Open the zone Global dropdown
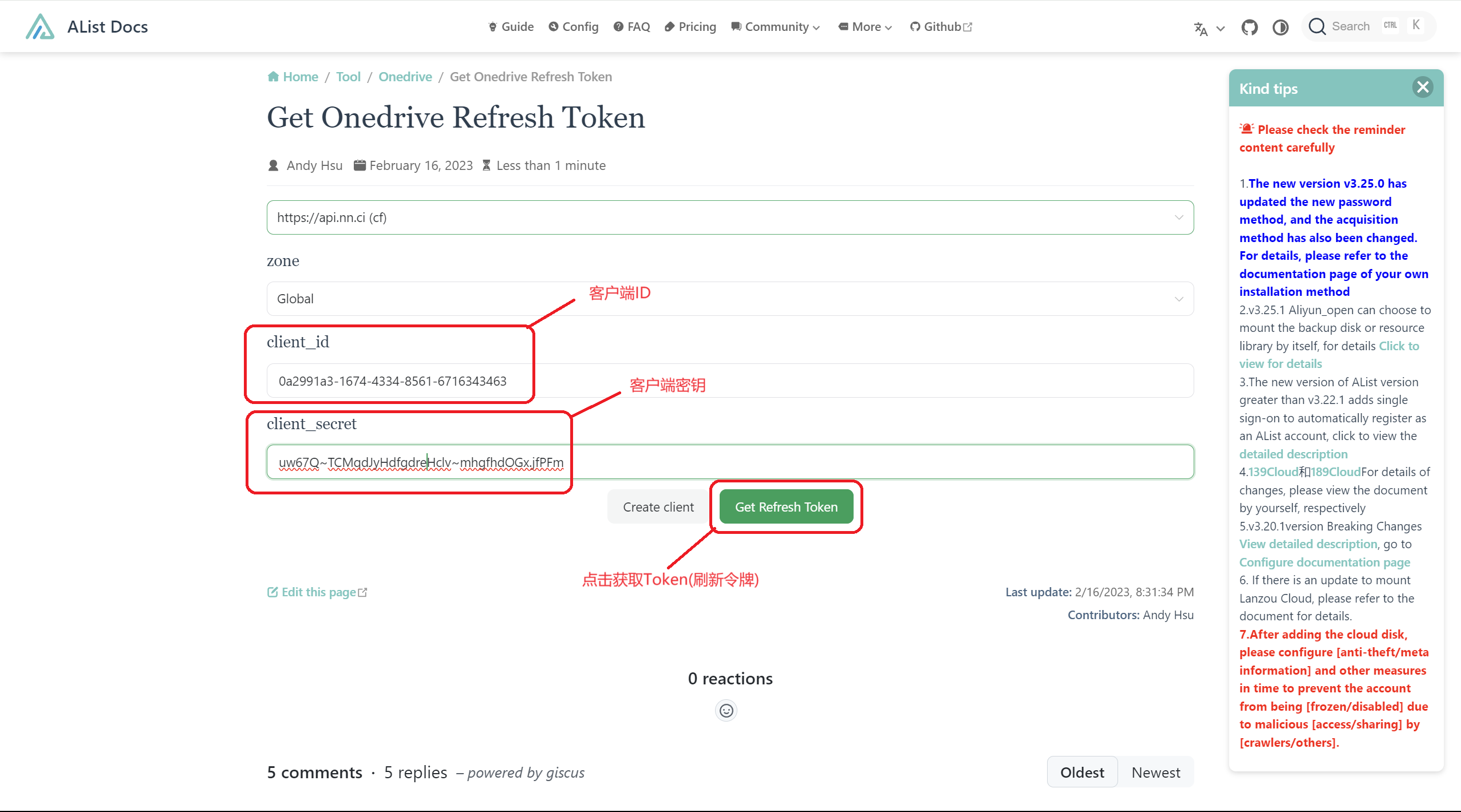1461x812 pixels. pyautogui.click(x=730, y=299)
